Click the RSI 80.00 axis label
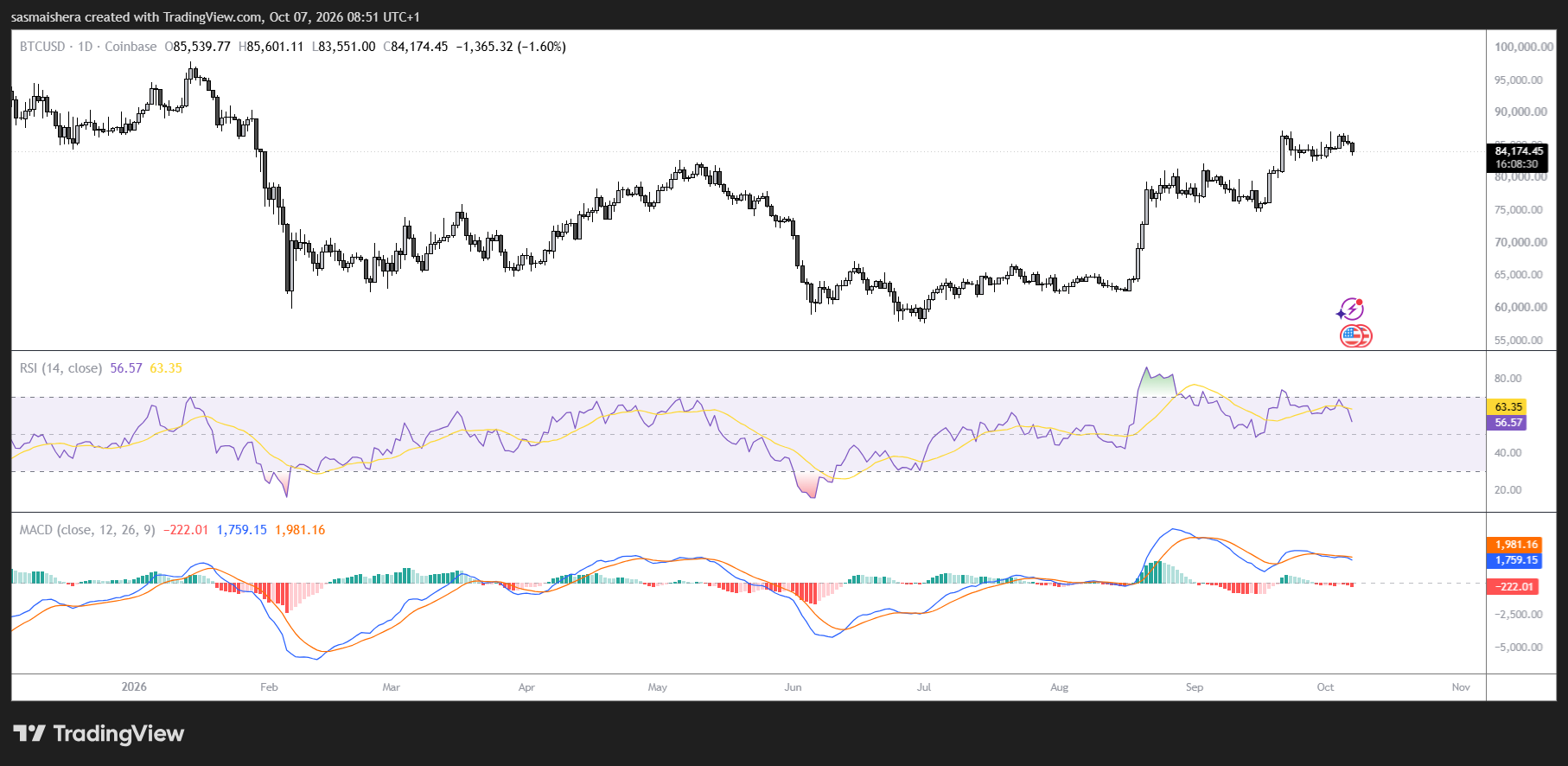Screen dimensions: 1568x766 tap(1507, 379)
